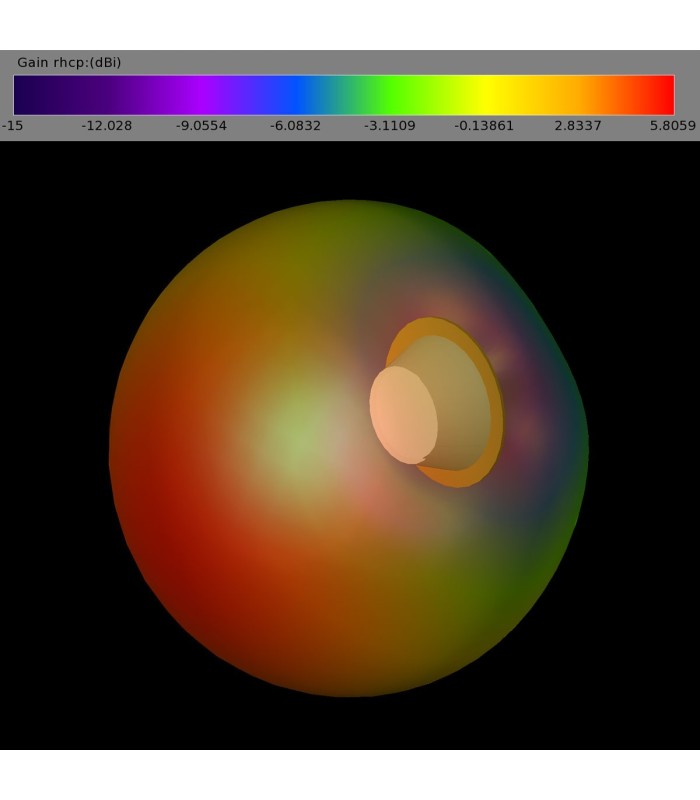The image size is (700, 800).
Task: Click the 2.8337 scale value
Action: 578,126
